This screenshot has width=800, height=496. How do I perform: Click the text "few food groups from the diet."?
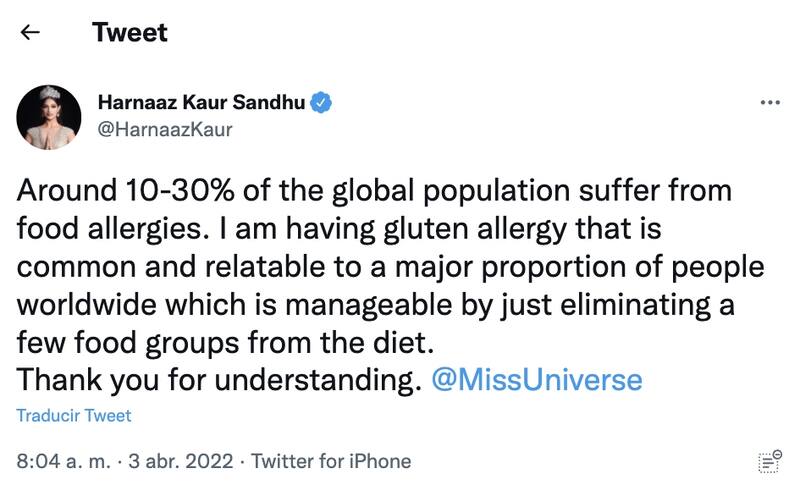228,342
